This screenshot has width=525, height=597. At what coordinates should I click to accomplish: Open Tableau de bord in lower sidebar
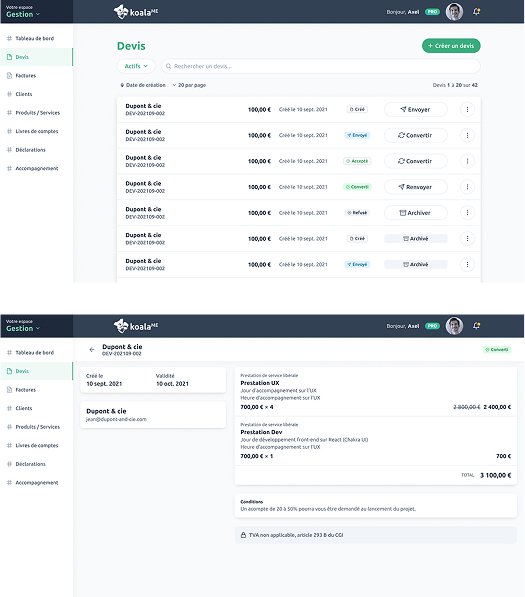pos(34,353)
